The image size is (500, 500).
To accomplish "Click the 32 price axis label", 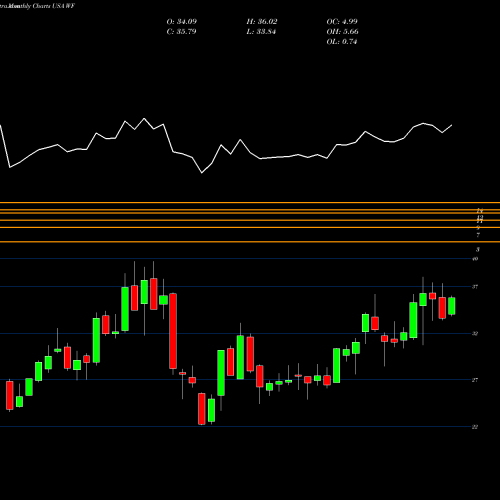I will click(475, 333).
